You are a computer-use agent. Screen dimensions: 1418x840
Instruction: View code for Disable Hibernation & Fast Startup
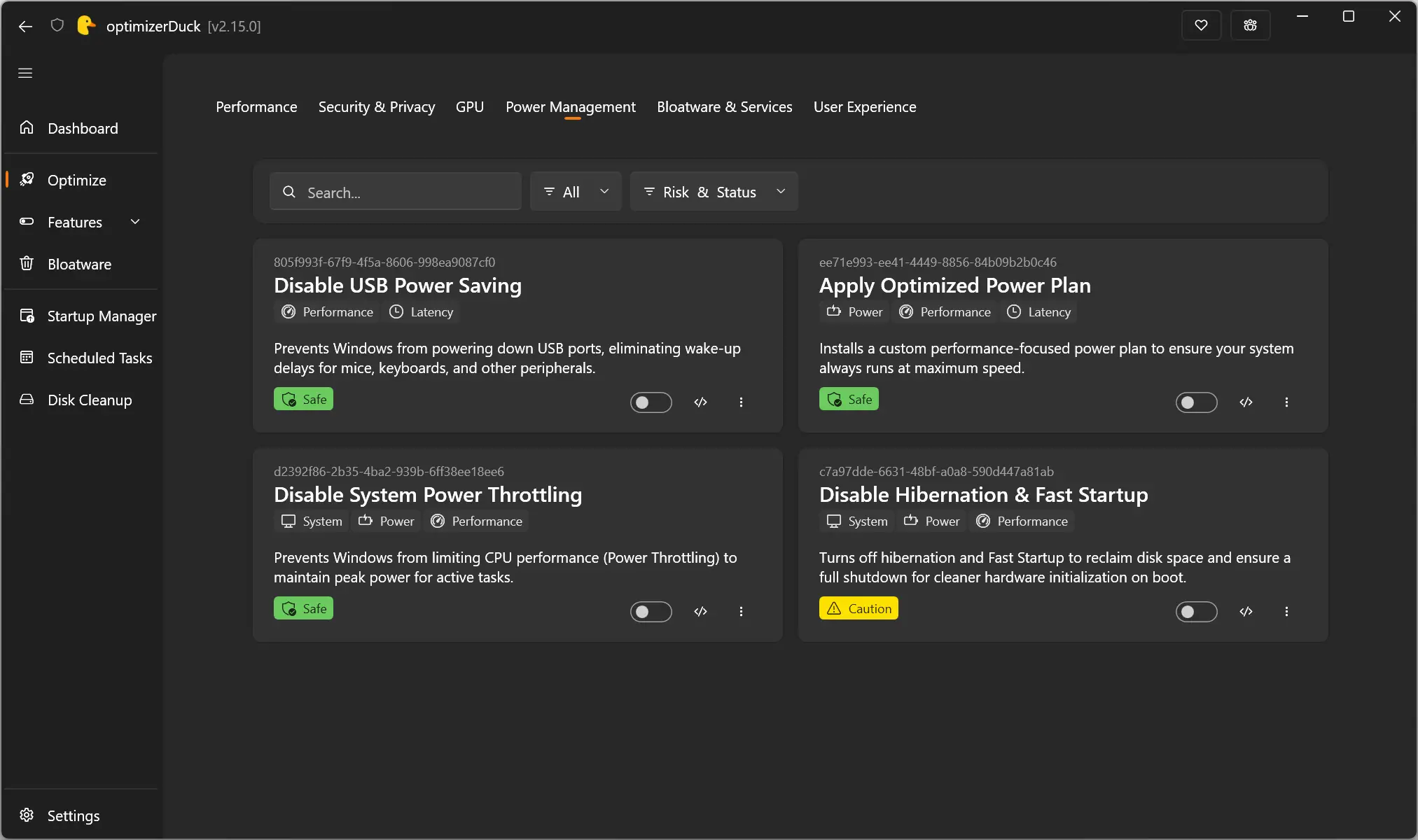tap(1246, 612)
